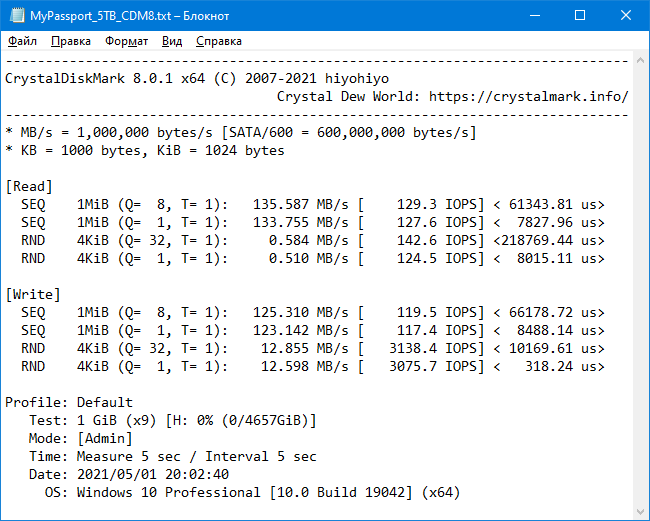This screenshot has height=521, width=650.
Task: Minimize the Notepad window
Action: coord(535,15)
